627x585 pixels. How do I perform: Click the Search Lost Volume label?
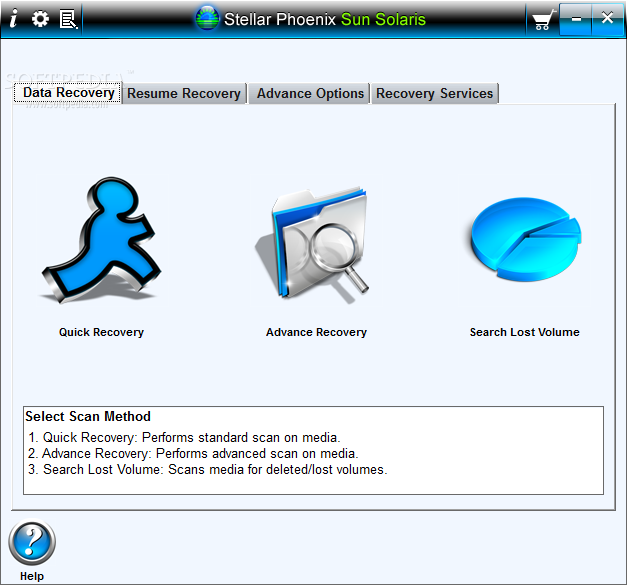[x=525, y=332]
